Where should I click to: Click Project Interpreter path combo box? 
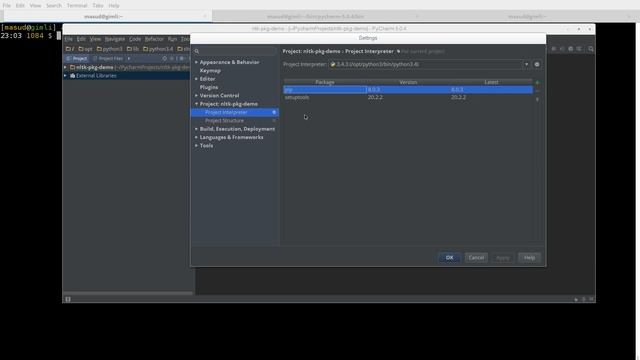coord(429,64)
